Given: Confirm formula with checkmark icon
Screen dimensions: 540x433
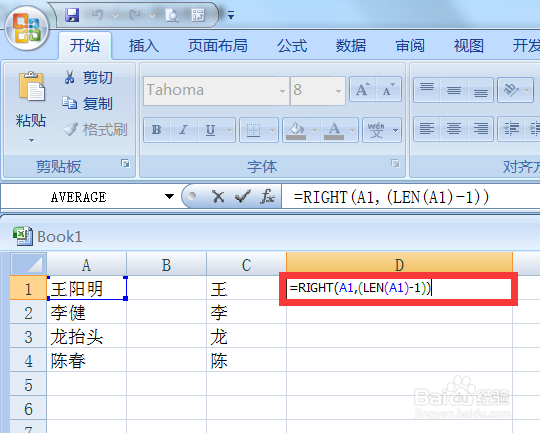Looking at the screenshot, I should coord(243,197).
